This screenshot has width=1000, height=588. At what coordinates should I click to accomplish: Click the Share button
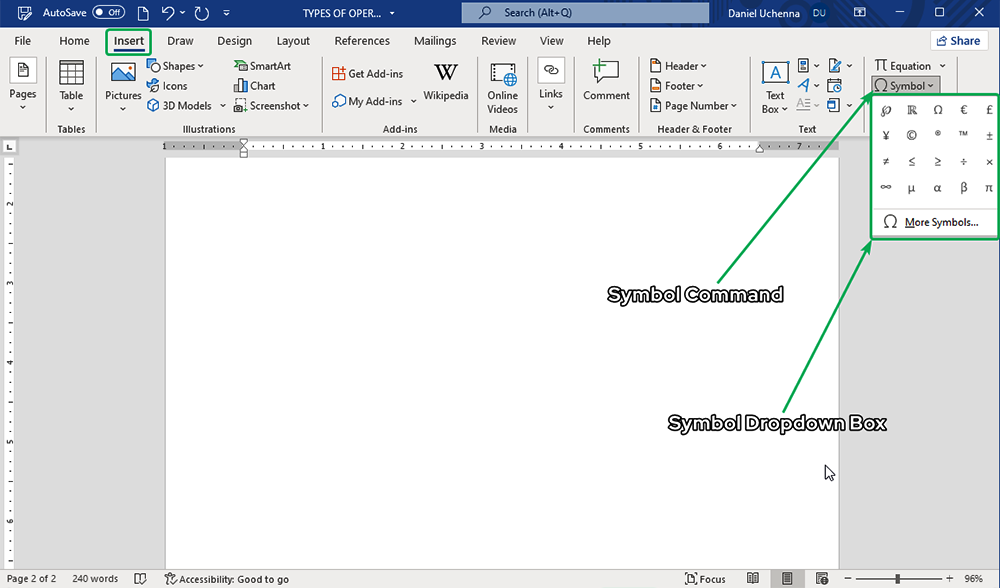pos(958,41)
